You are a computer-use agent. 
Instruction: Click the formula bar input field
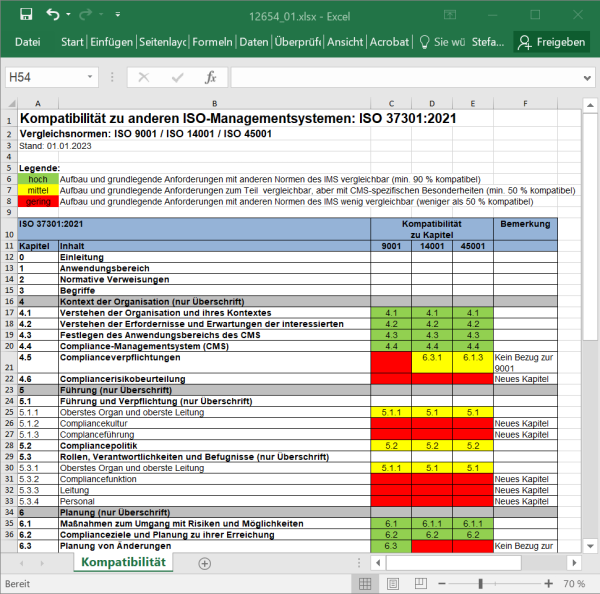coord(400,78)
